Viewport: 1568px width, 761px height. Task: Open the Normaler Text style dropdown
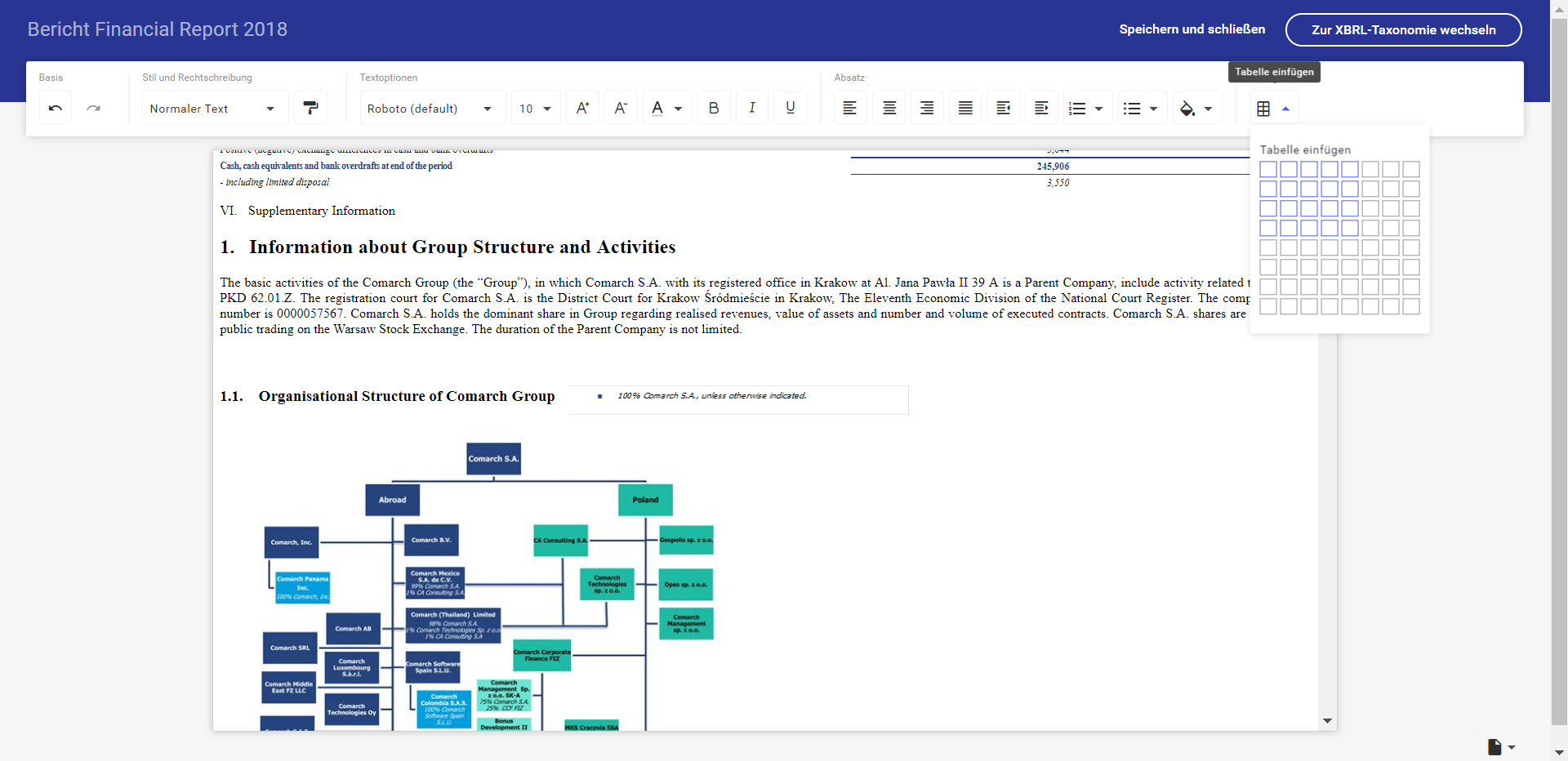click(x=215, y=108)
